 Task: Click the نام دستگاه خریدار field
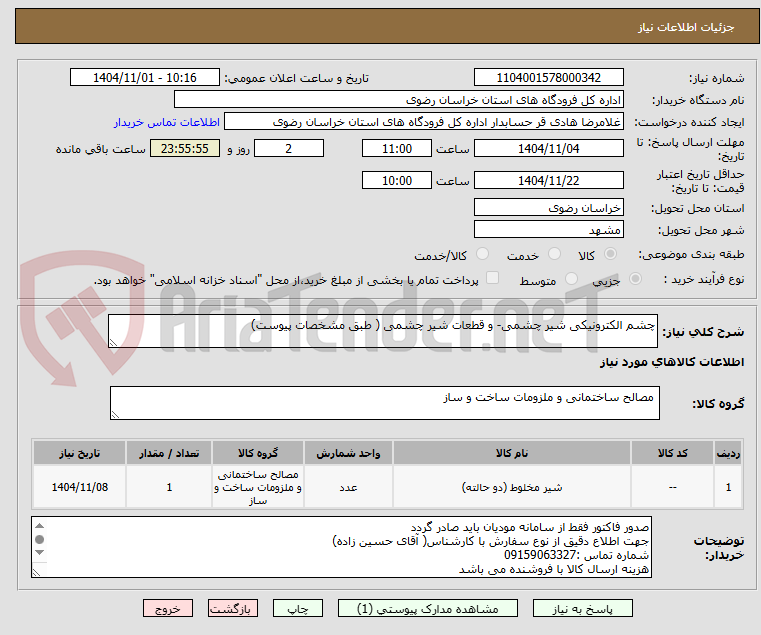pyautogui.click(x=398, y=100)
